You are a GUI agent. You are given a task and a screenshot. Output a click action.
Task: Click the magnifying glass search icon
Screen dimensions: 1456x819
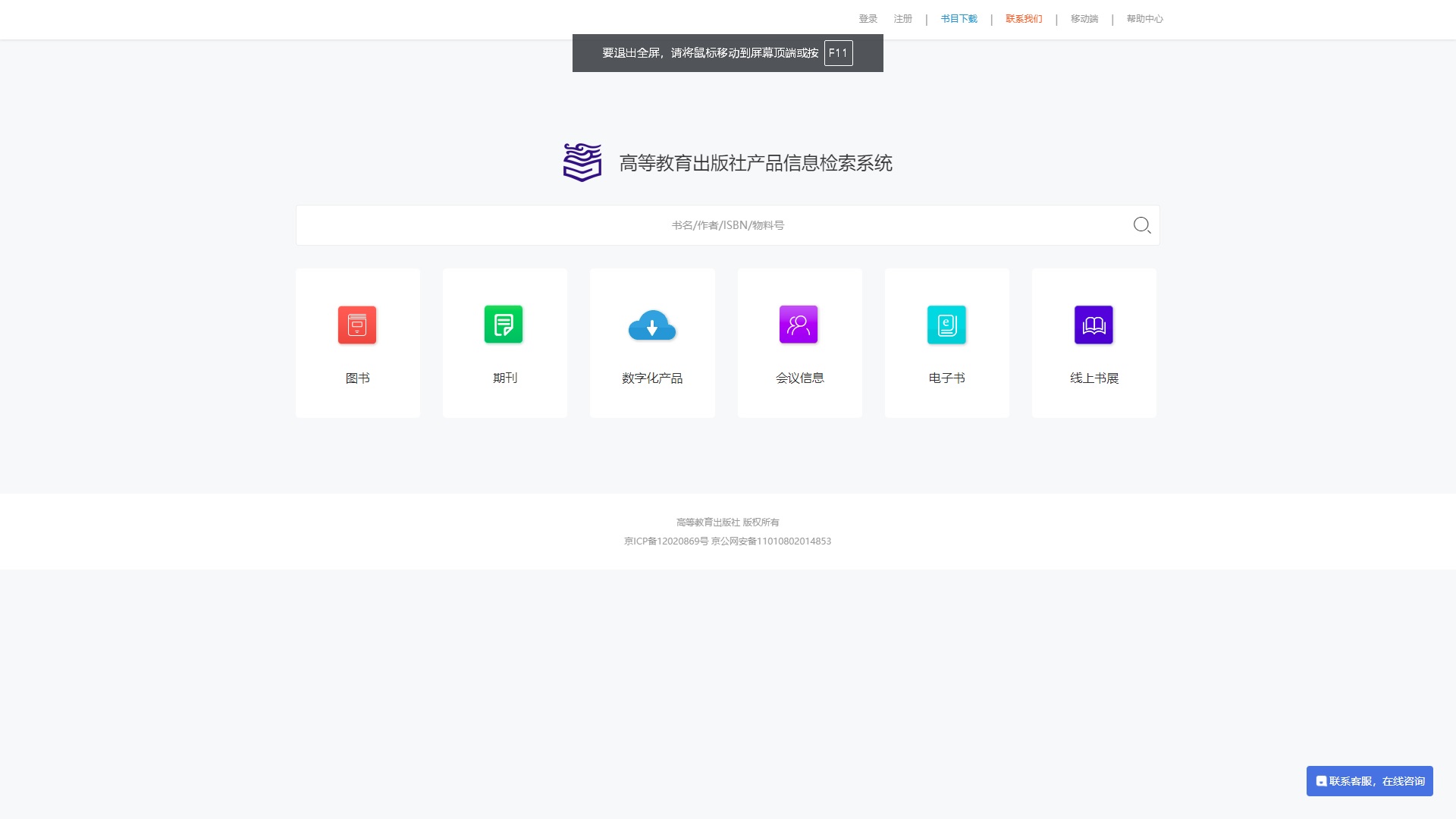click(x=1142, y=225)
